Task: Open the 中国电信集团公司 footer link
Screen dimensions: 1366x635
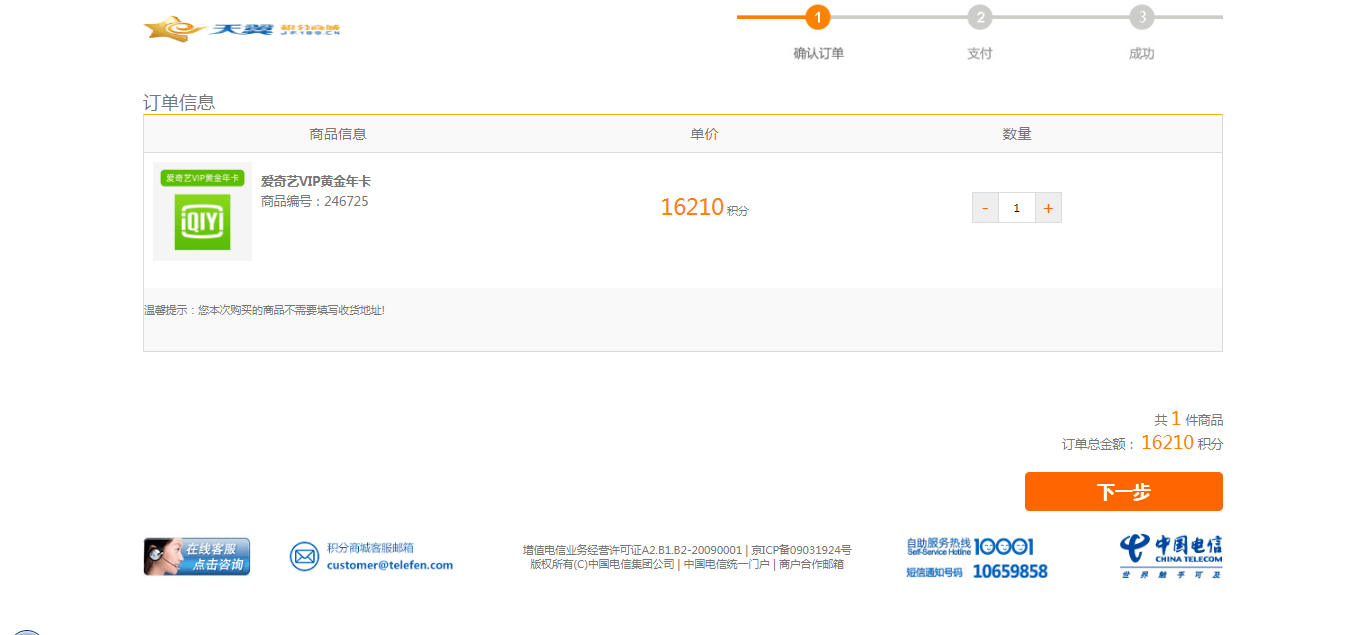Action: click(x=631, y=564)
